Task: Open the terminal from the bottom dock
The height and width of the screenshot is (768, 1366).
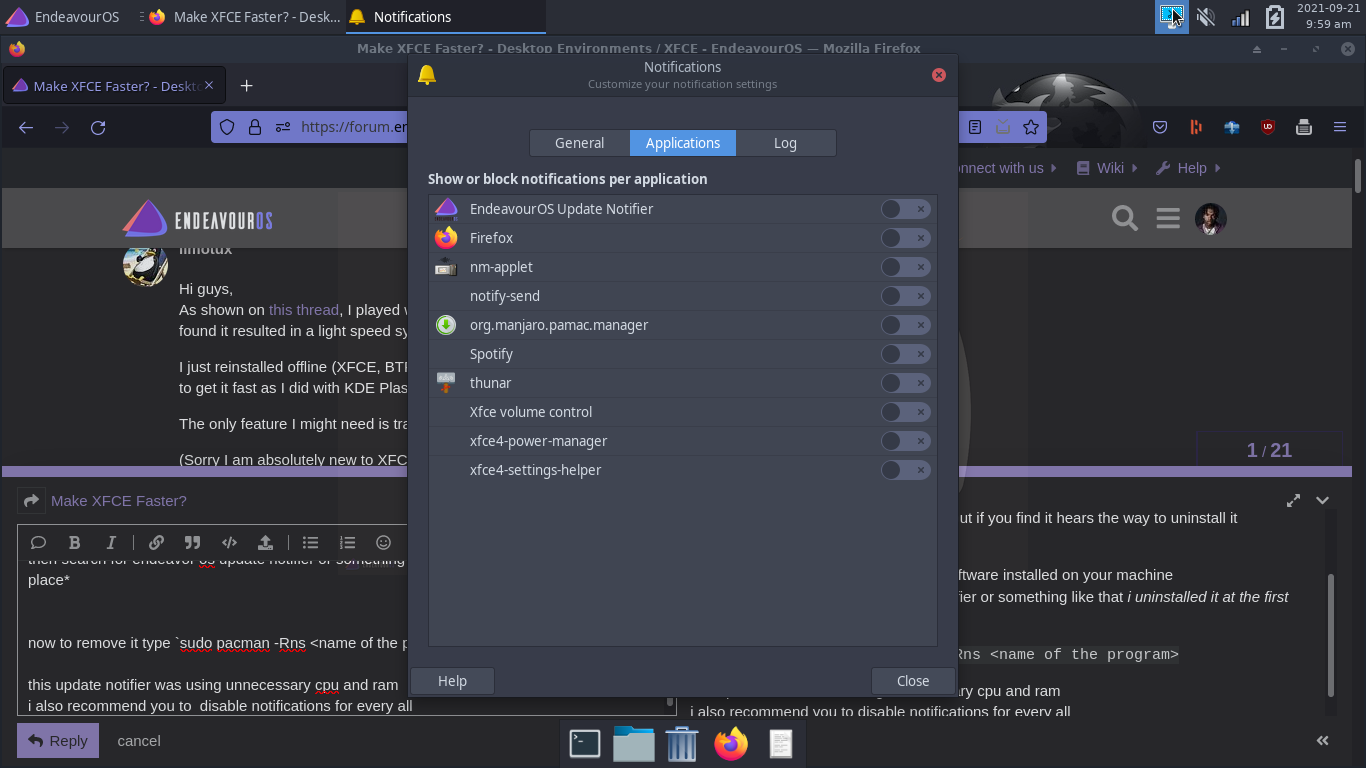Action: [585, 743]
